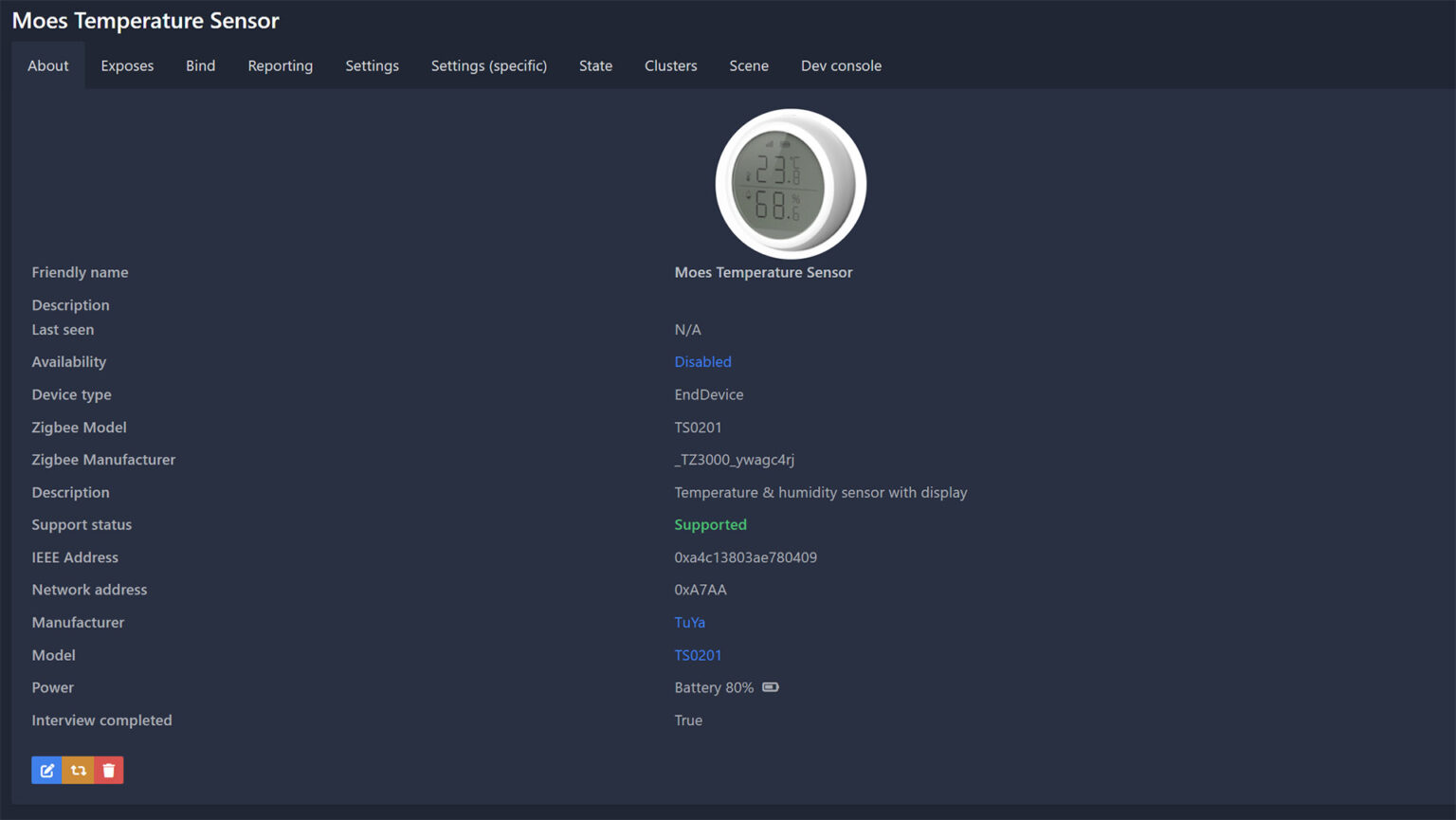Click the blue rename device edit icon

point(46,770)
